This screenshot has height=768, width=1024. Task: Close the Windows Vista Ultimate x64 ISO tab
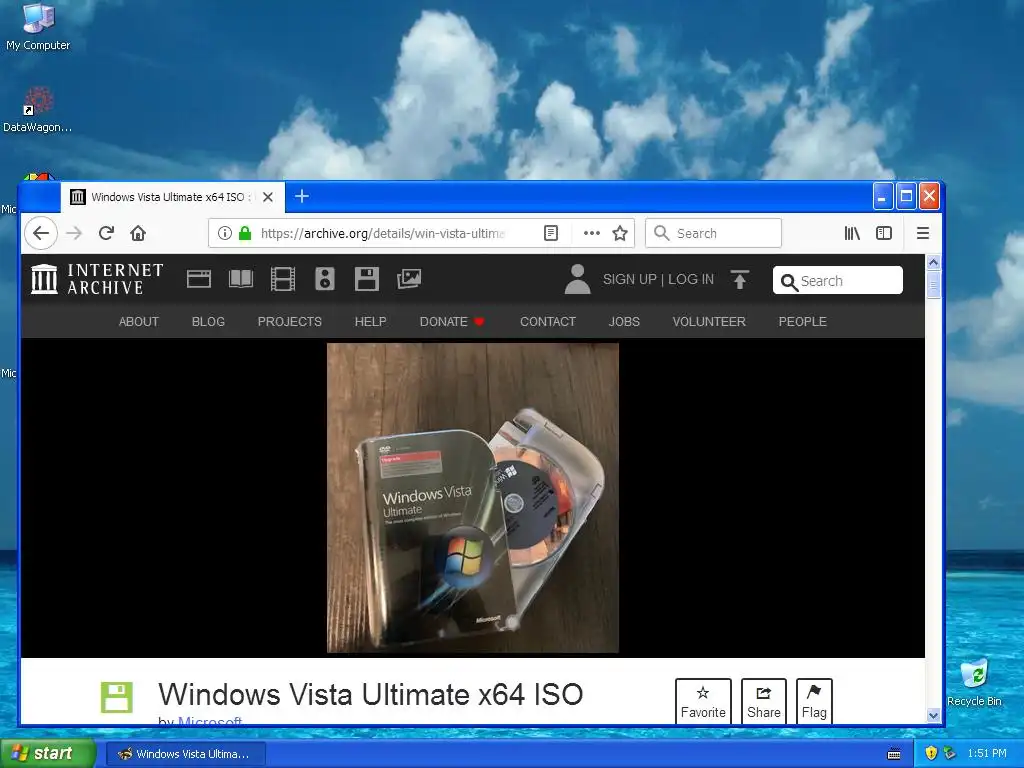tap(268, 197)
